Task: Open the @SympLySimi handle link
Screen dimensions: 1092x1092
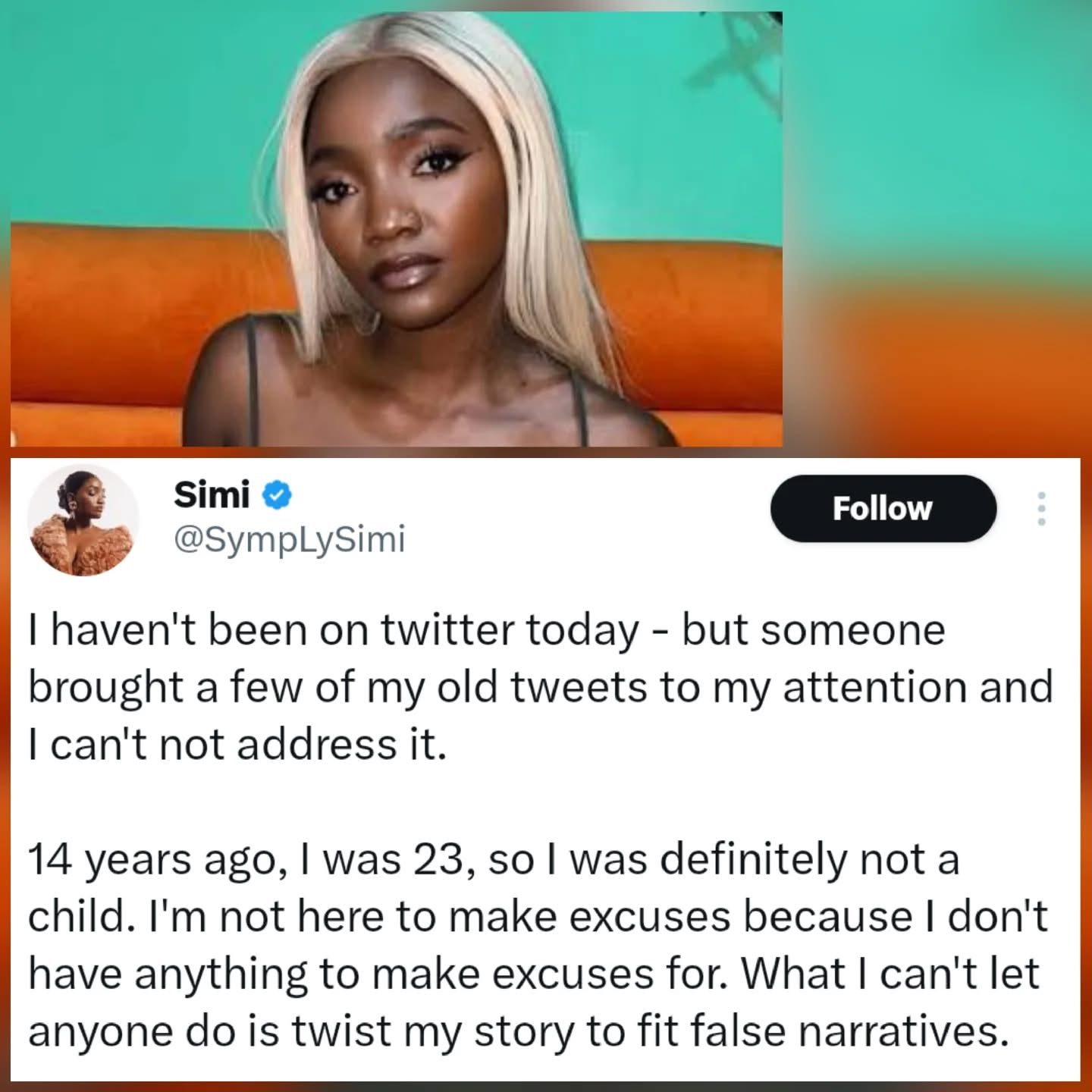Action: [x=290, y=540]
